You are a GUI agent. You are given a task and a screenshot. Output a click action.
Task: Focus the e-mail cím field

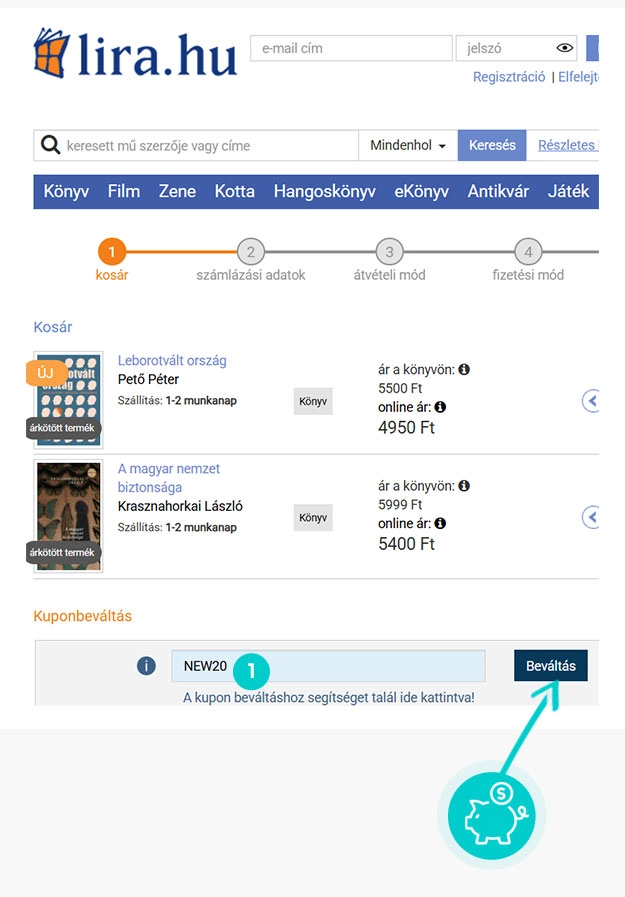351,48
